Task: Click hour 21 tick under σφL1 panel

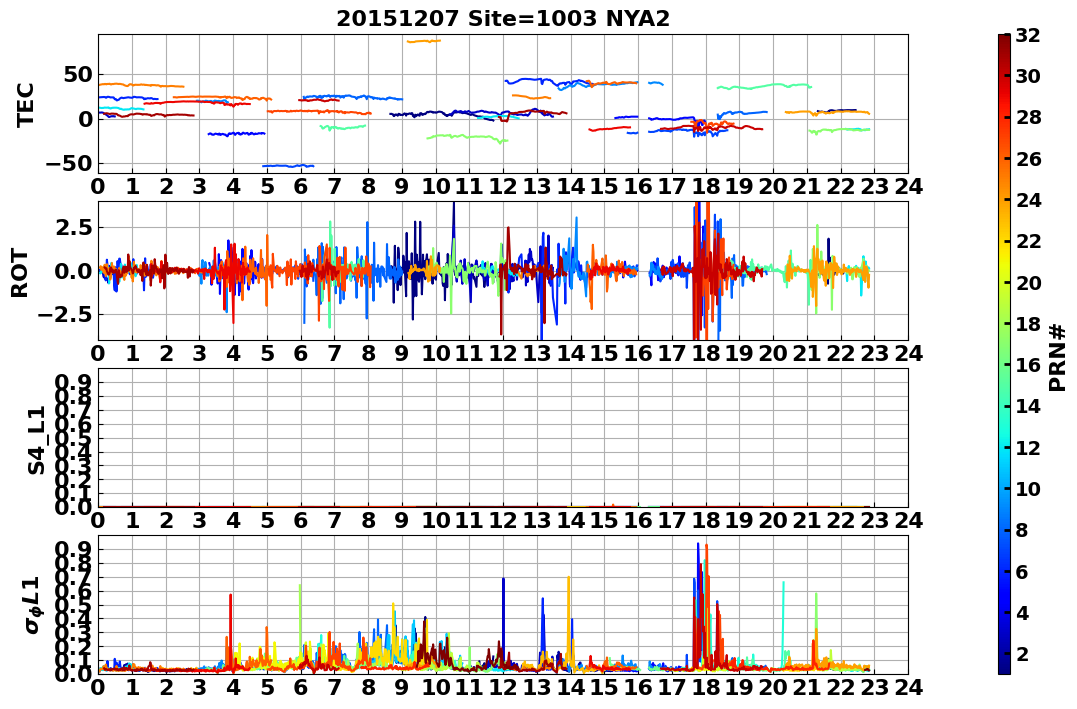Action: pyautogui.click(x=807, y=687)
